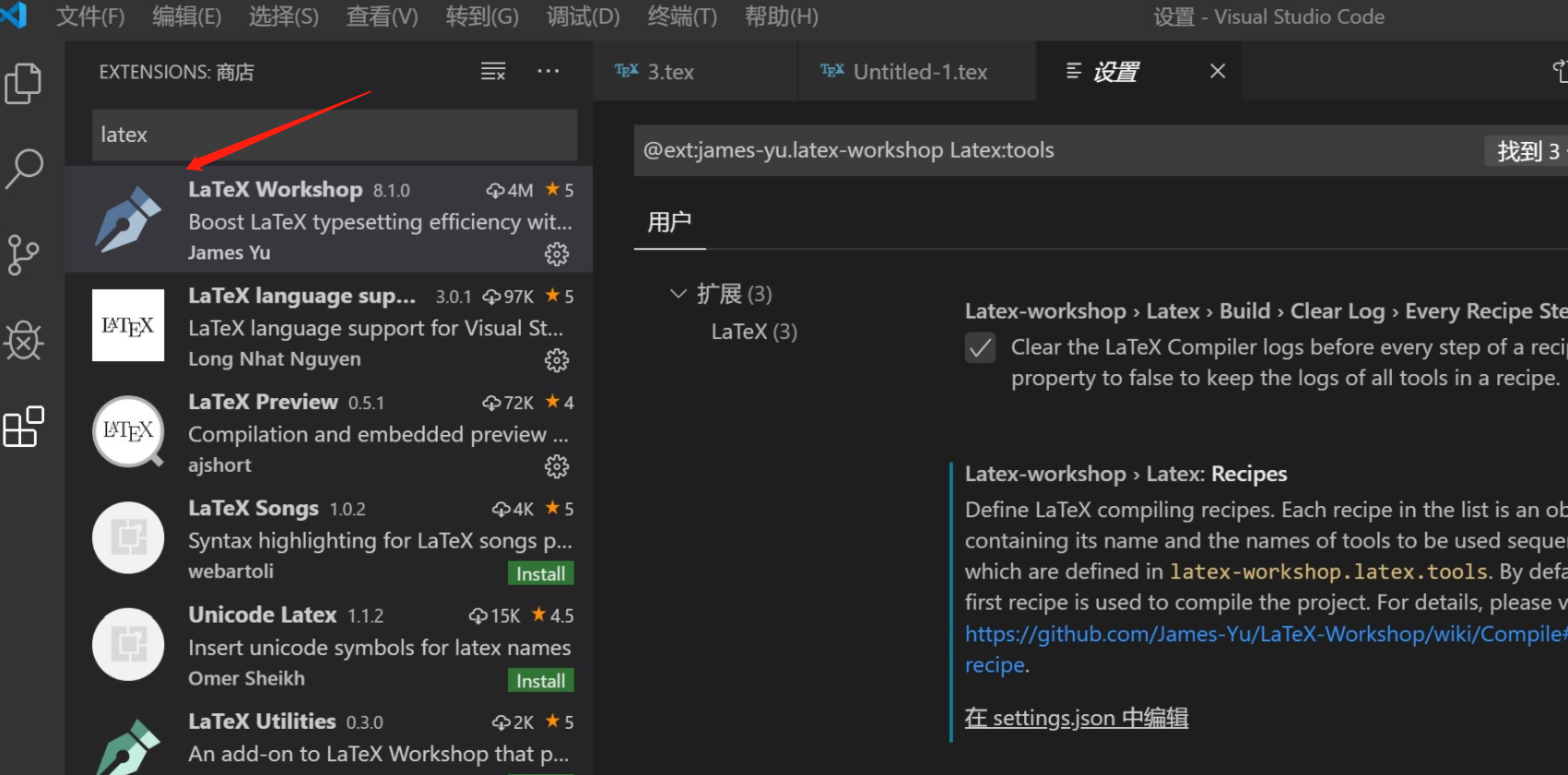Open the 编辑(E) menu
Image resolution: width=1568 pixels, height=775 pixels.
(x=187, y=17)
